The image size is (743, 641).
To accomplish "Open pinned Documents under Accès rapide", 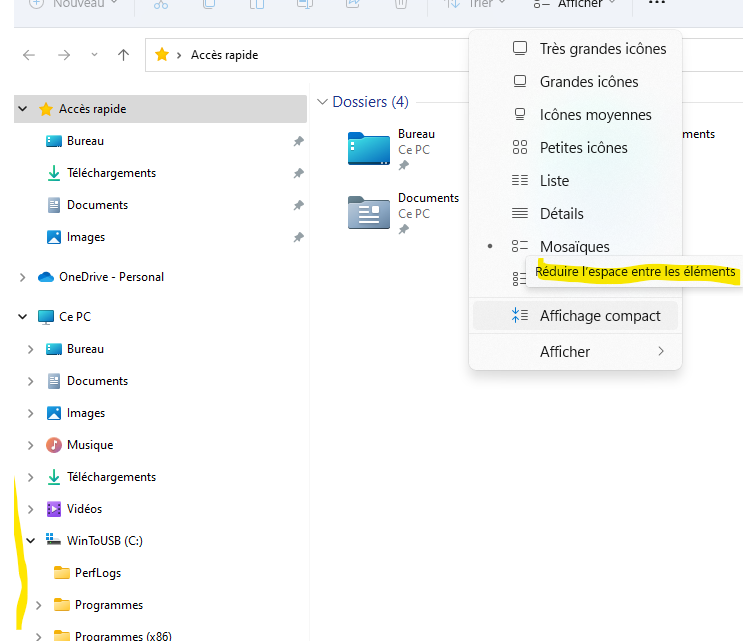I will pyautogui.click(x=97, y=205).
